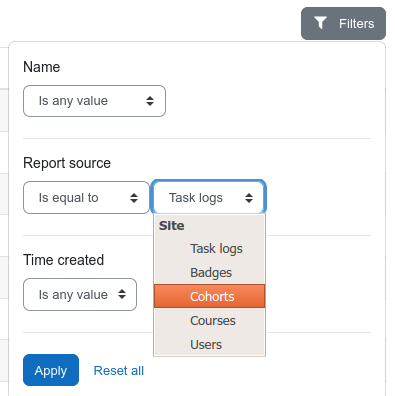Choose Badges from the source list

pos(210,273)
